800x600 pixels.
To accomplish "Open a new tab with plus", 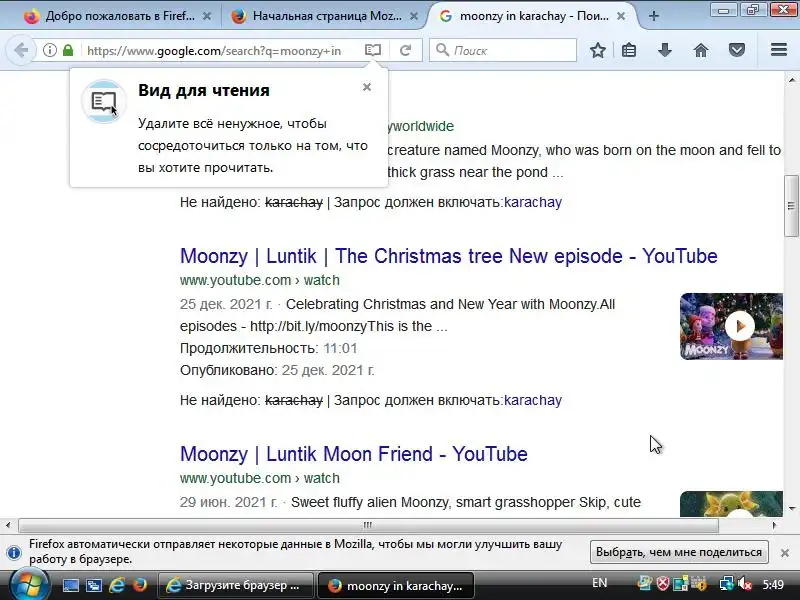I will coord(654,16).
